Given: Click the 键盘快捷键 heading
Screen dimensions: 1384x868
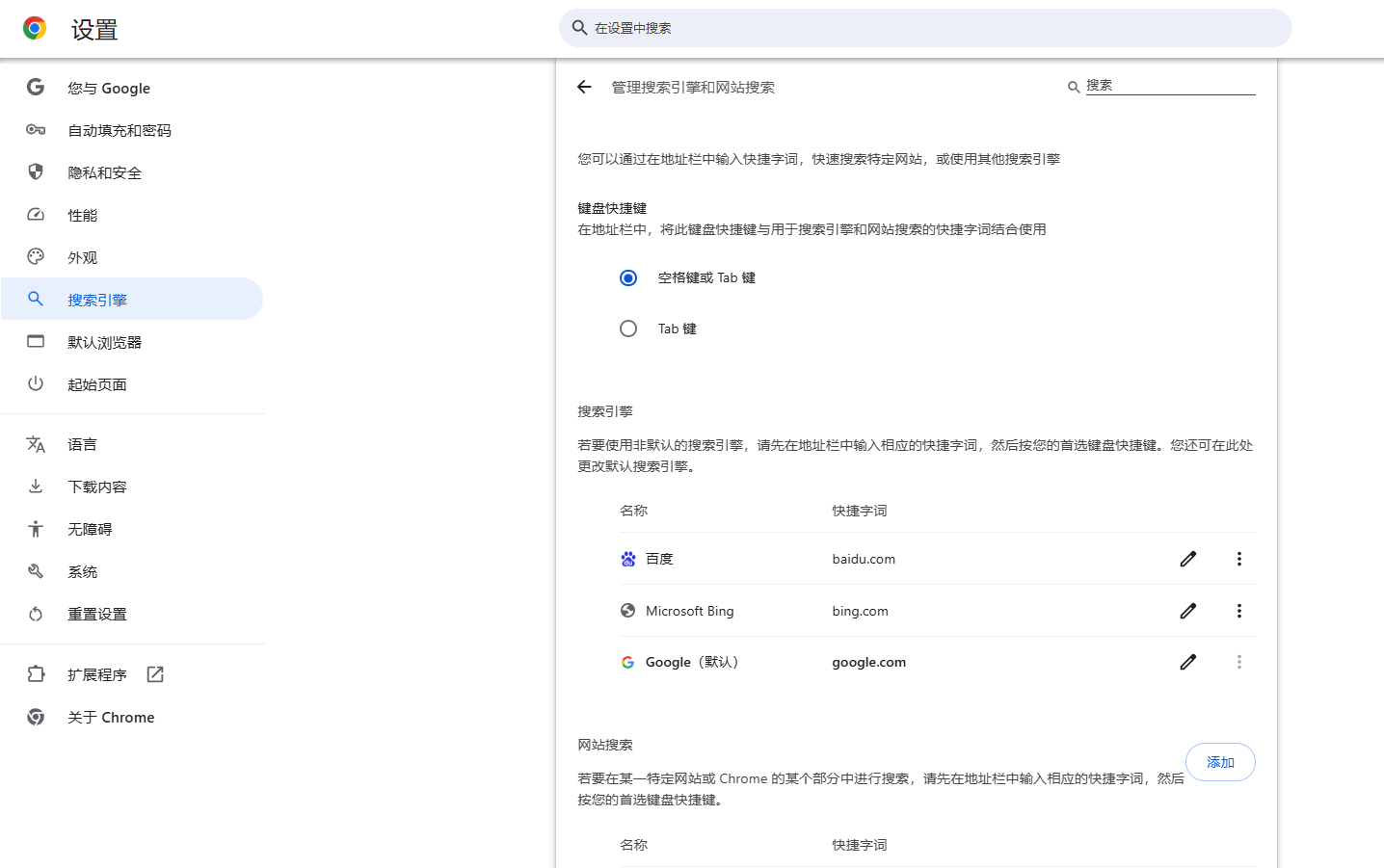Looking at the screenshot, I should pyautogui.click(x=612, y=208).
